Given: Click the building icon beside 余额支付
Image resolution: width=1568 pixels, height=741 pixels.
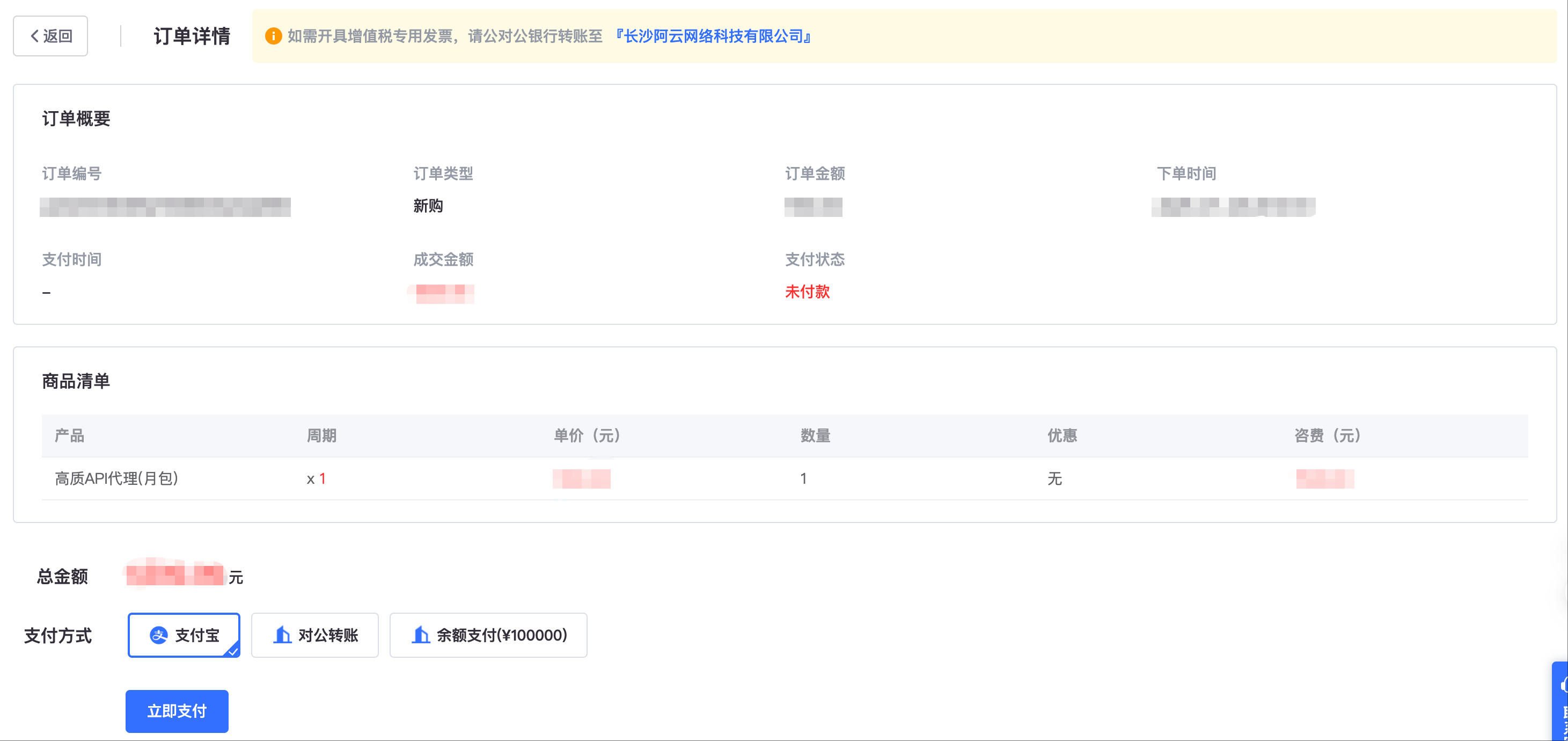Looking at the screenshot, I should [x=421, y=635].
